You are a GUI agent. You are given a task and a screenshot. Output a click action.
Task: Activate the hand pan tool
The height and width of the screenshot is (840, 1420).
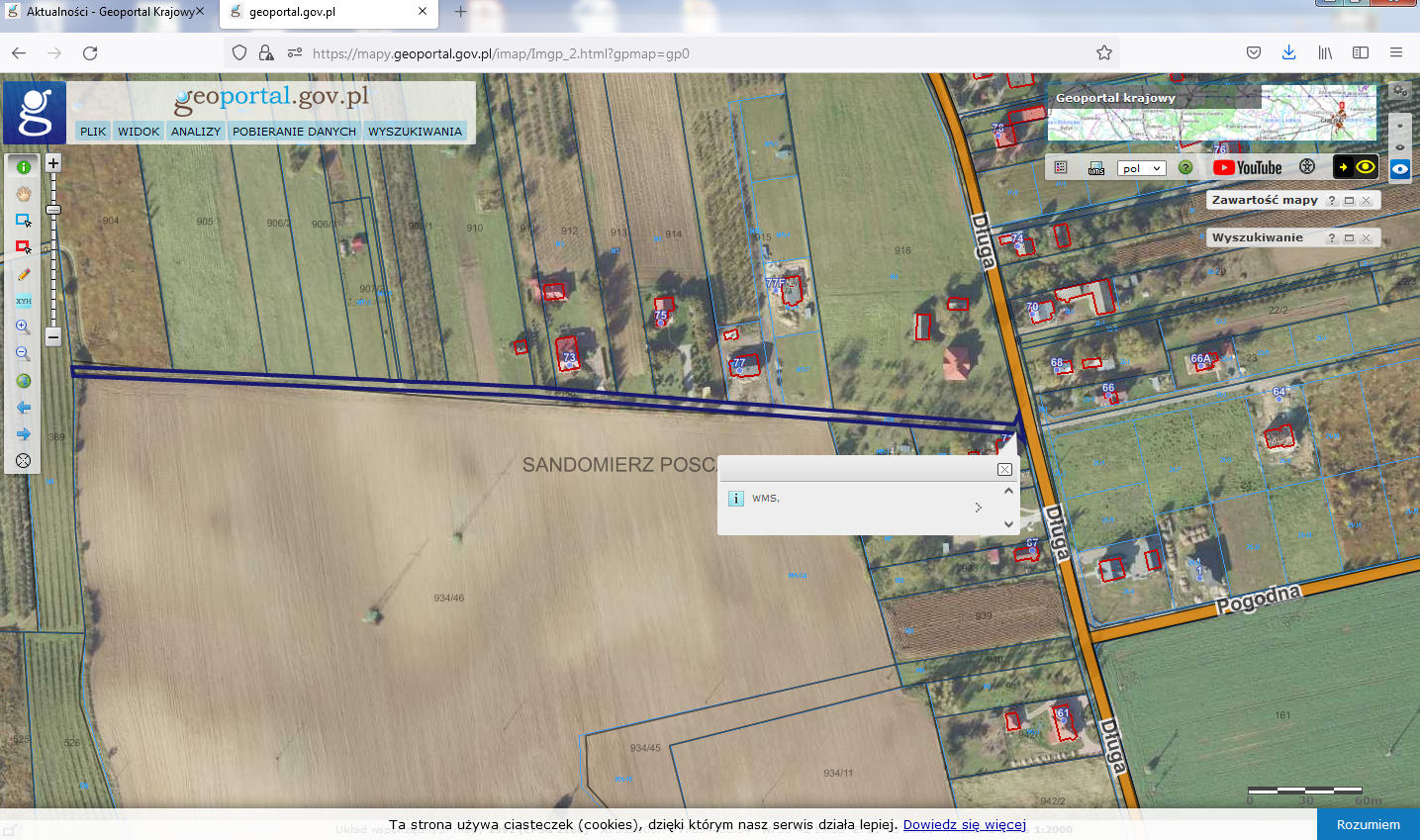[x=24, y=194]
